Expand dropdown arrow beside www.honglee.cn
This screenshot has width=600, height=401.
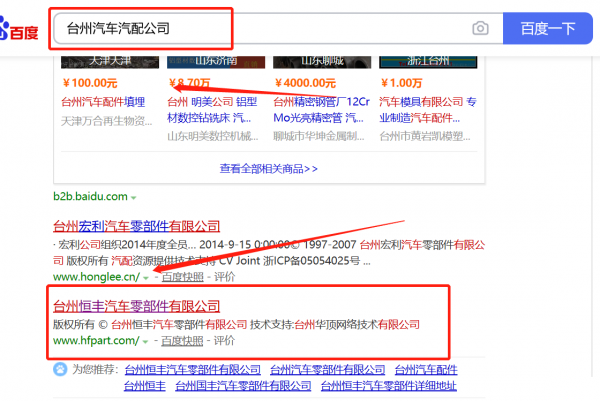click(x=146, y=277)
